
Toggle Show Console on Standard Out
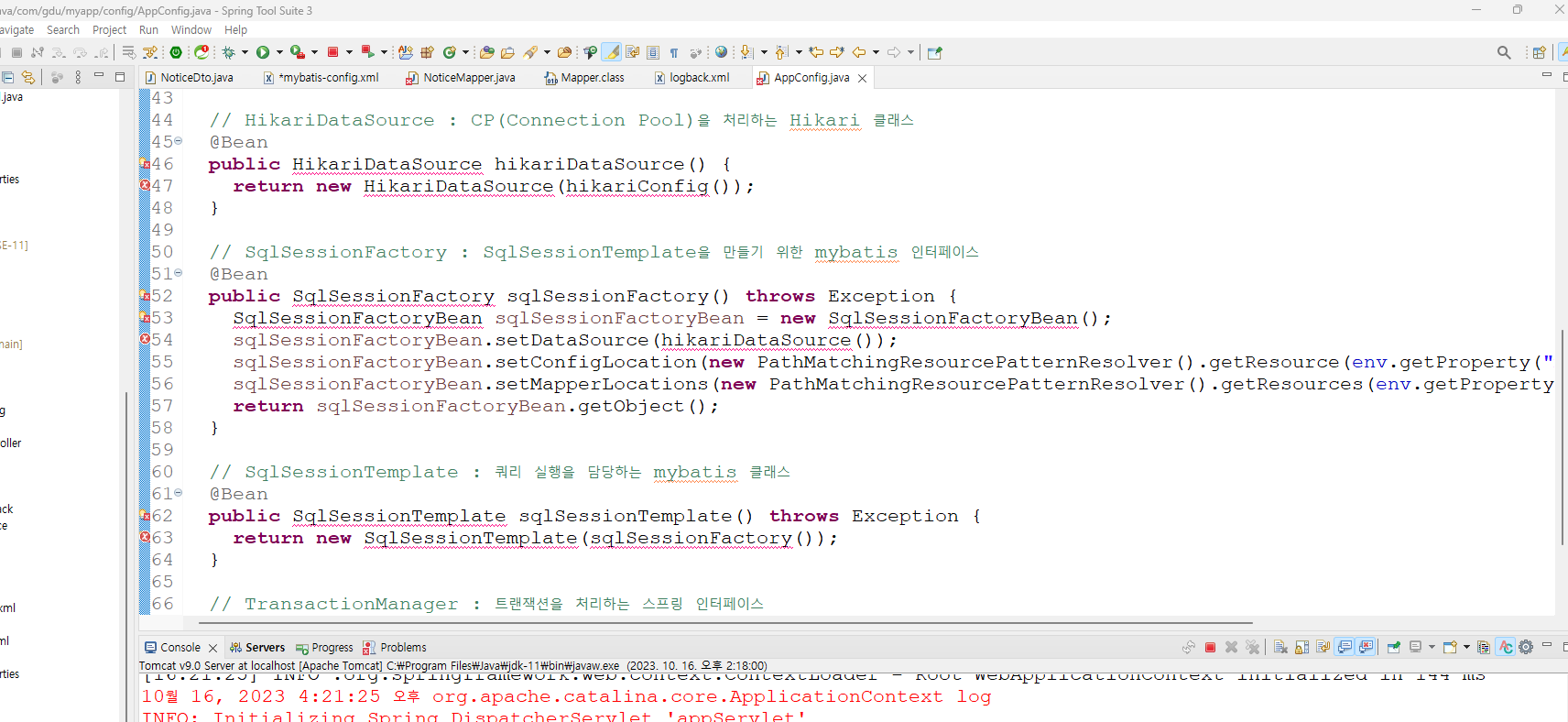tap(1345, 647)
